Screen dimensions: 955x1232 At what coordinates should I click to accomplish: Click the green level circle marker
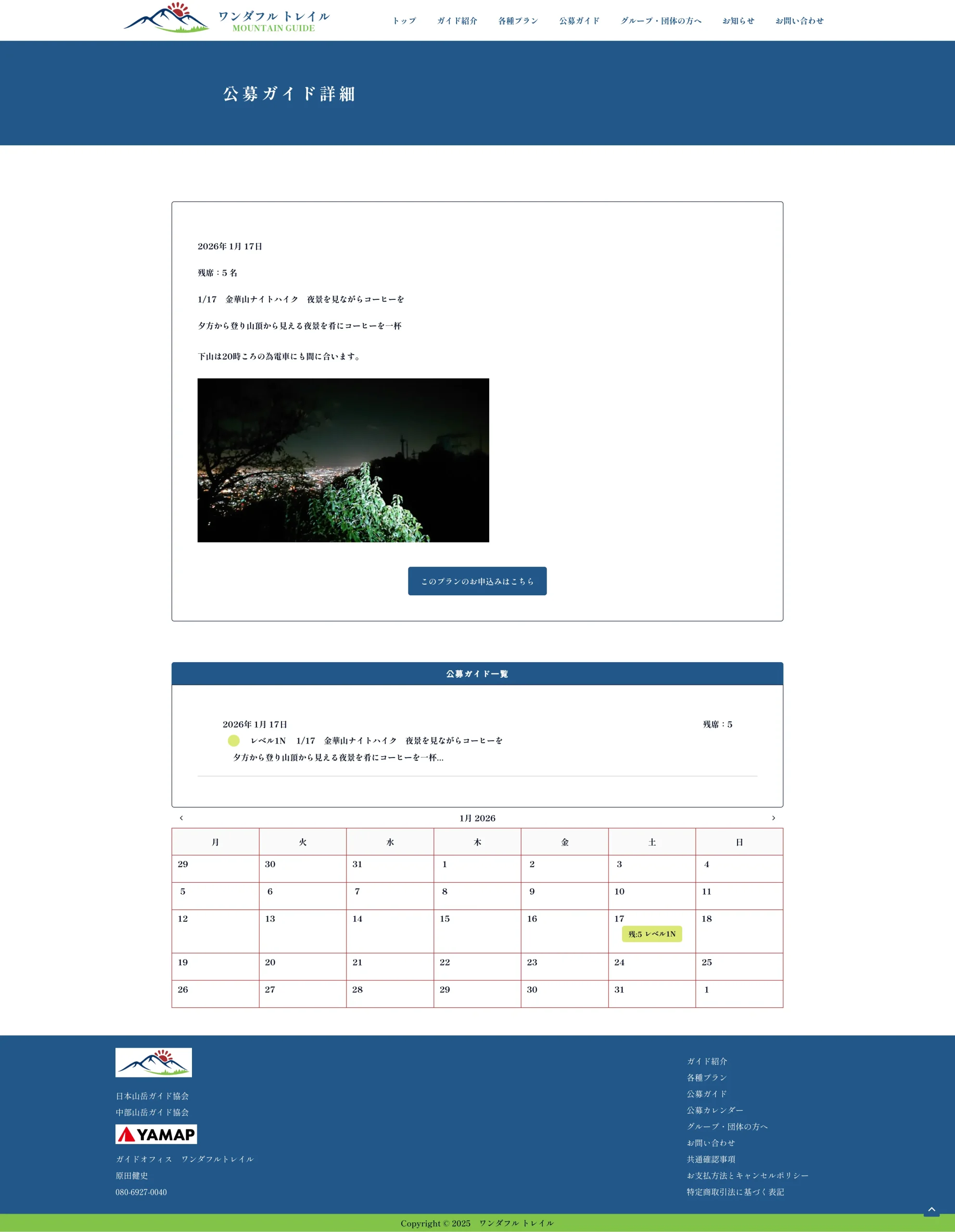(x=233, y=741)
